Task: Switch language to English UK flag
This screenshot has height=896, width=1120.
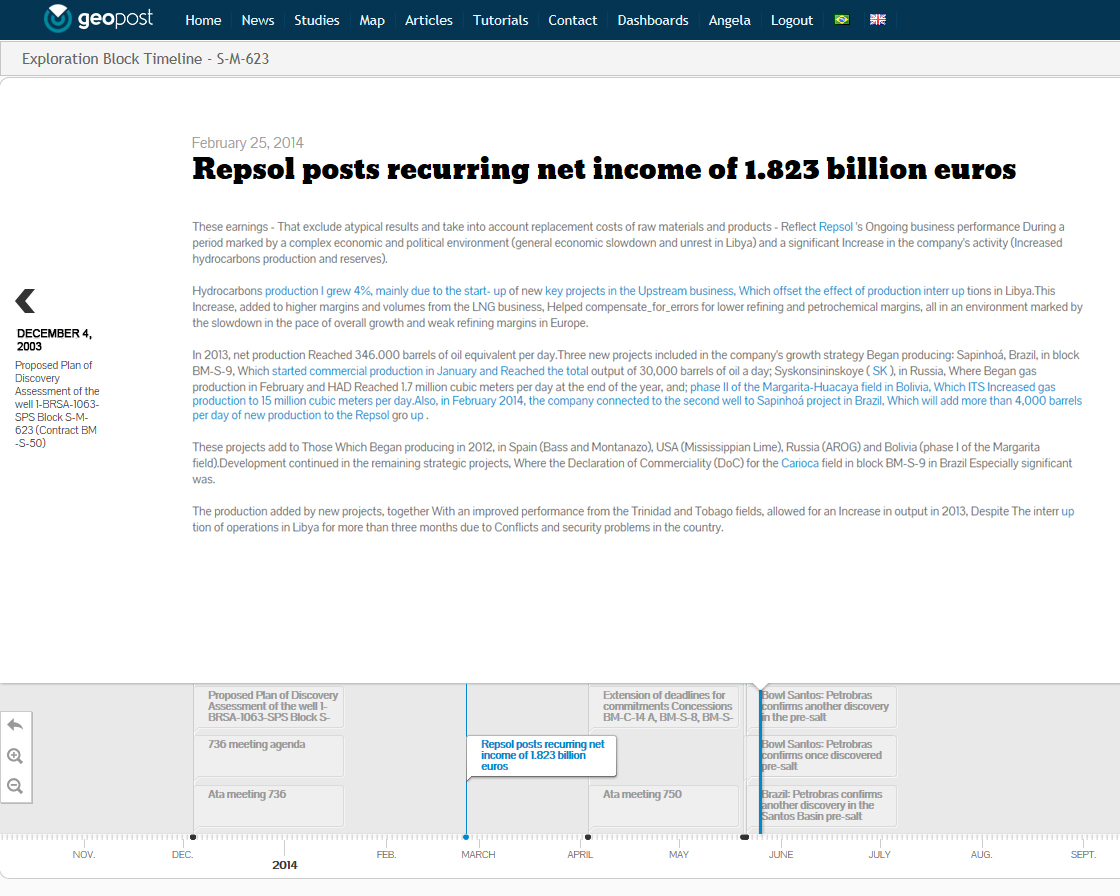Action: [x=878, y=20]
